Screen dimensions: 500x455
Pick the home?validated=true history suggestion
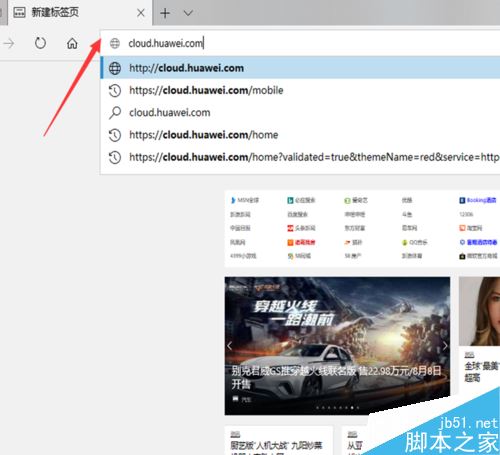(300, 157)
